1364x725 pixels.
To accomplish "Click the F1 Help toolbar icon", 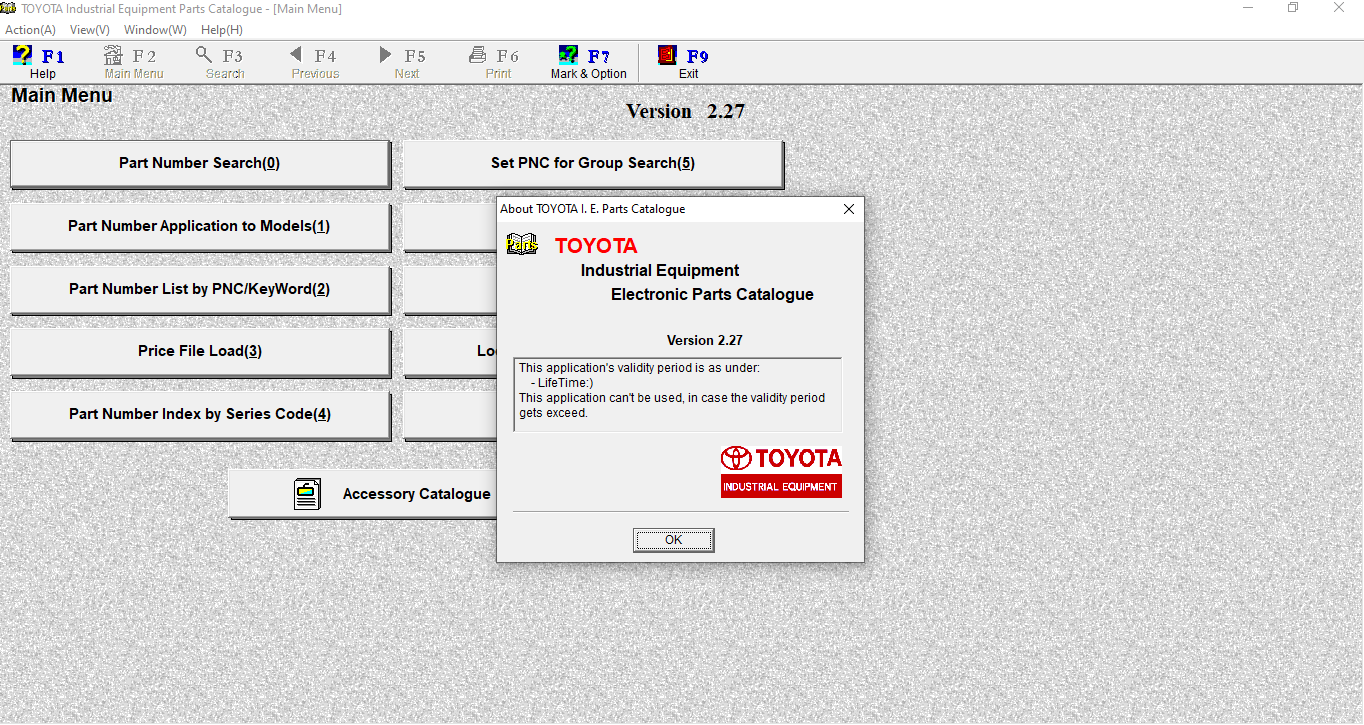I will point(22,55).
